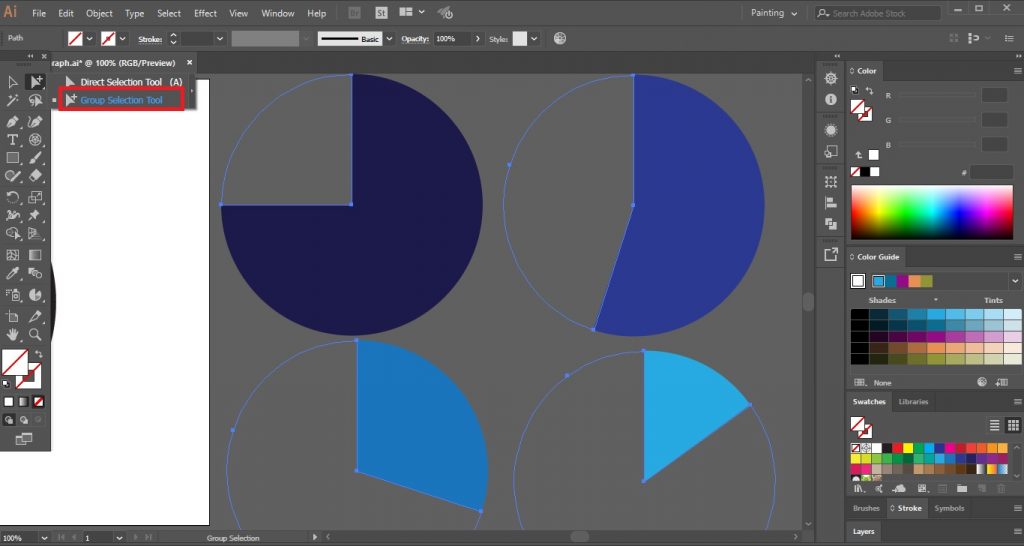Switch Swatches panel to thumbnail view

(x=1013, y=425)
